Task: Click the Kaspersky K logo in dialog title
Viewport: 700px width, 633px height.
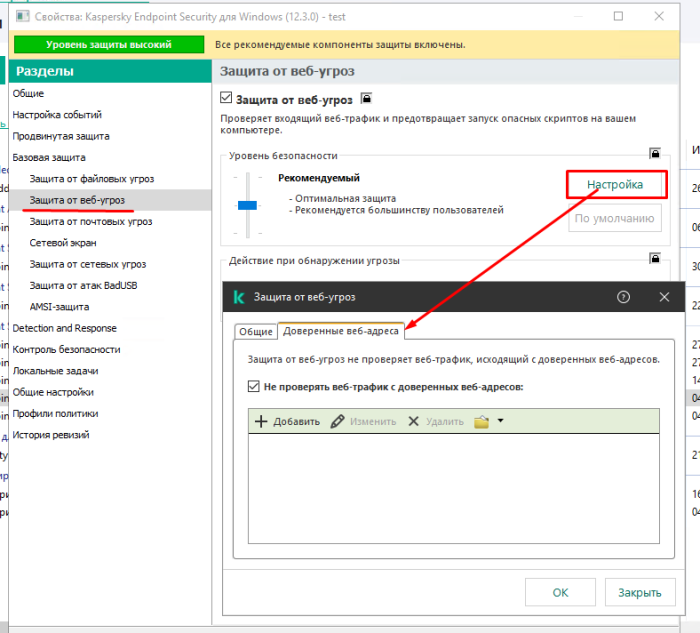Action: (239, 297)
